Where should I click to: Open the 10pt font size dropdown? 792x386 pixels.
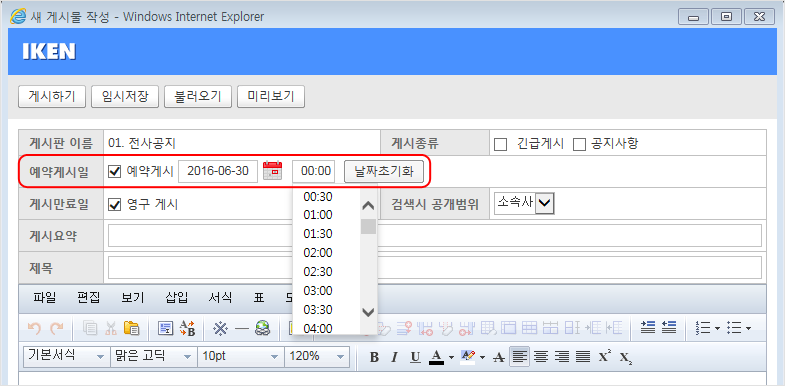241,356
